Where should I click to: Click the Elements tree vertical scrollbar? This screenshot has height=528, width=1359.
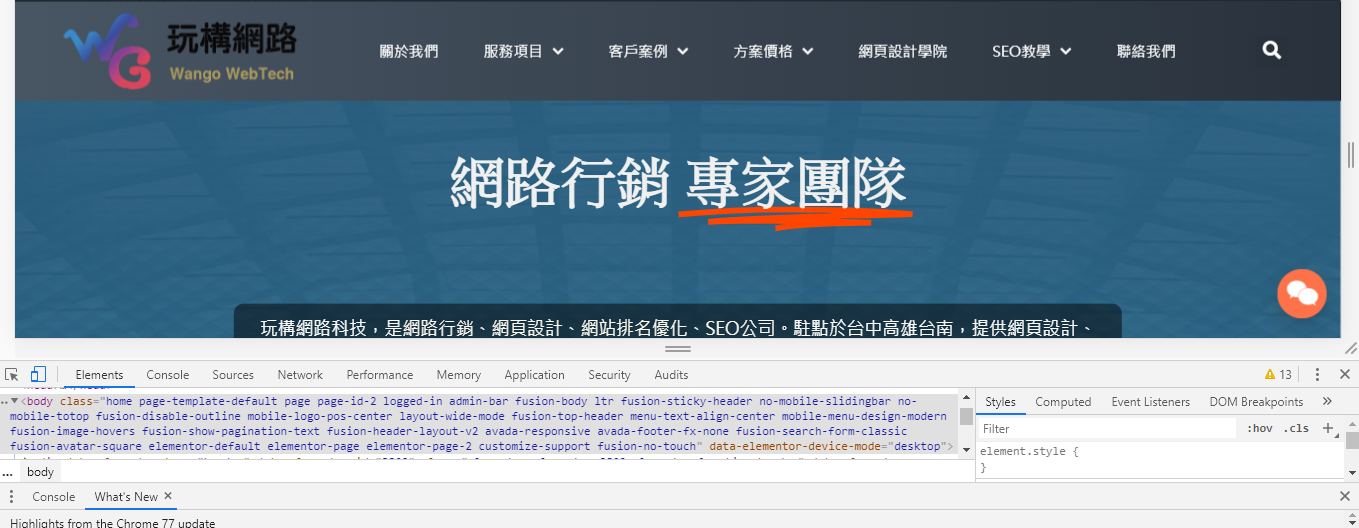pos(966,424)
